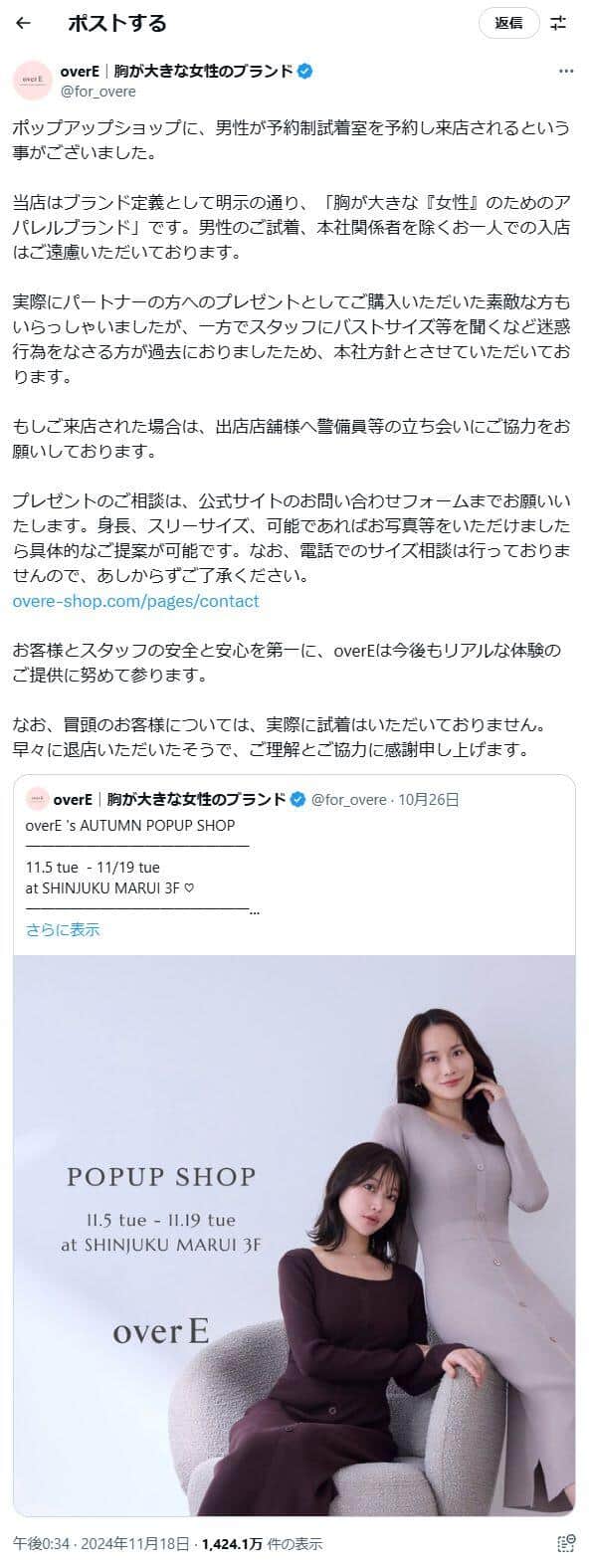589x1568 pixels.
Task: Click the small overE avatar in quoted post
Action: coord(37,799)
